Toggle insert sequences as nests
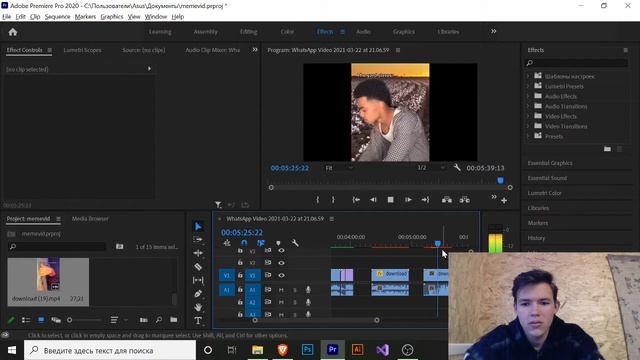The image size is (640, 360). (227, 243)
